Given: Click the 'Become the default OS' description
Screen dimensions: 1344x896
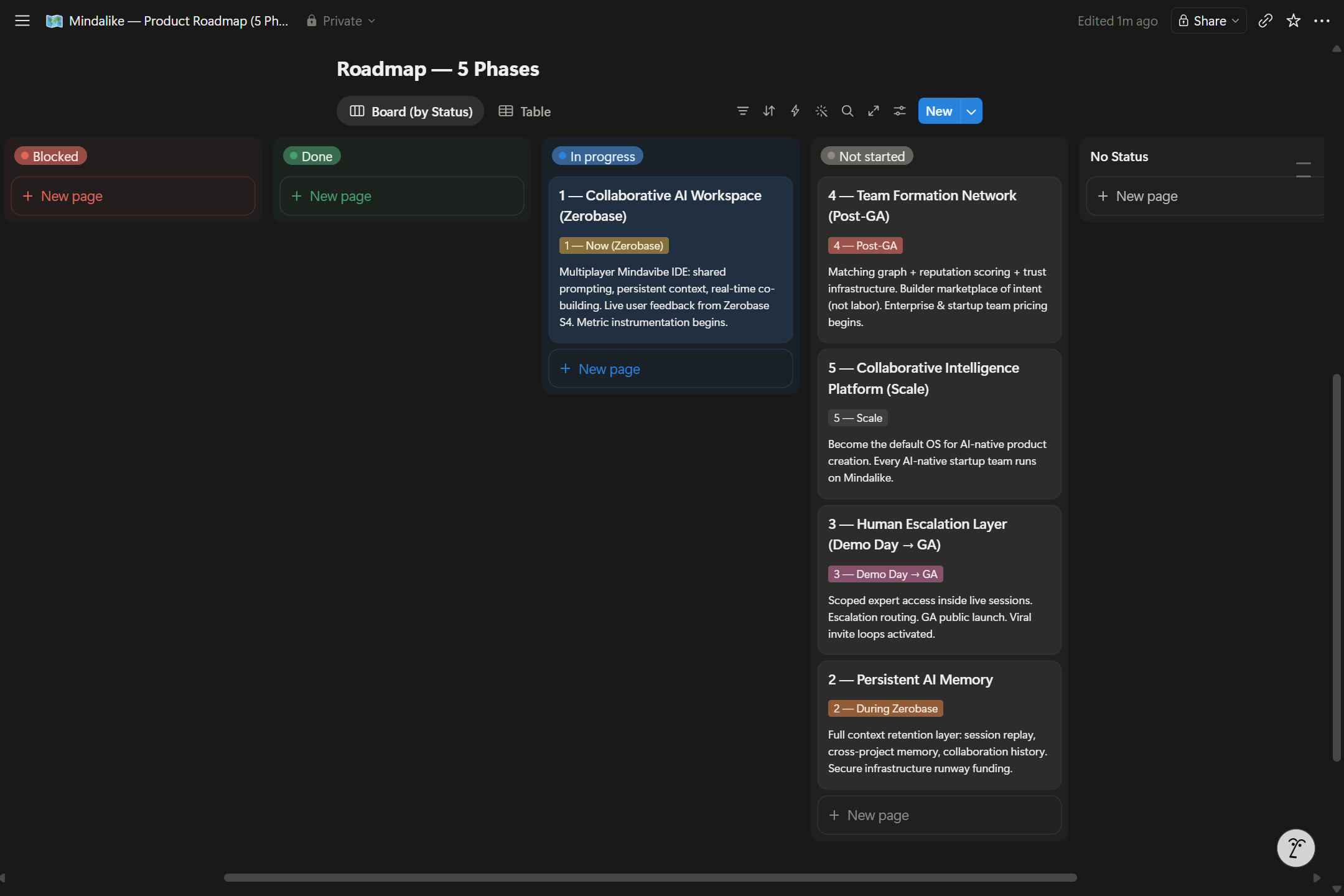Looking at the screenshot, I should (x=937, y=460).
